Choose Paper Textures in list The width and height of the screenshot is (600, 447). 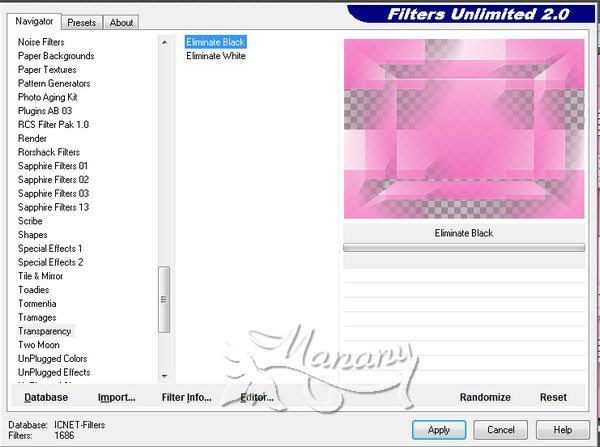point(47,70)
